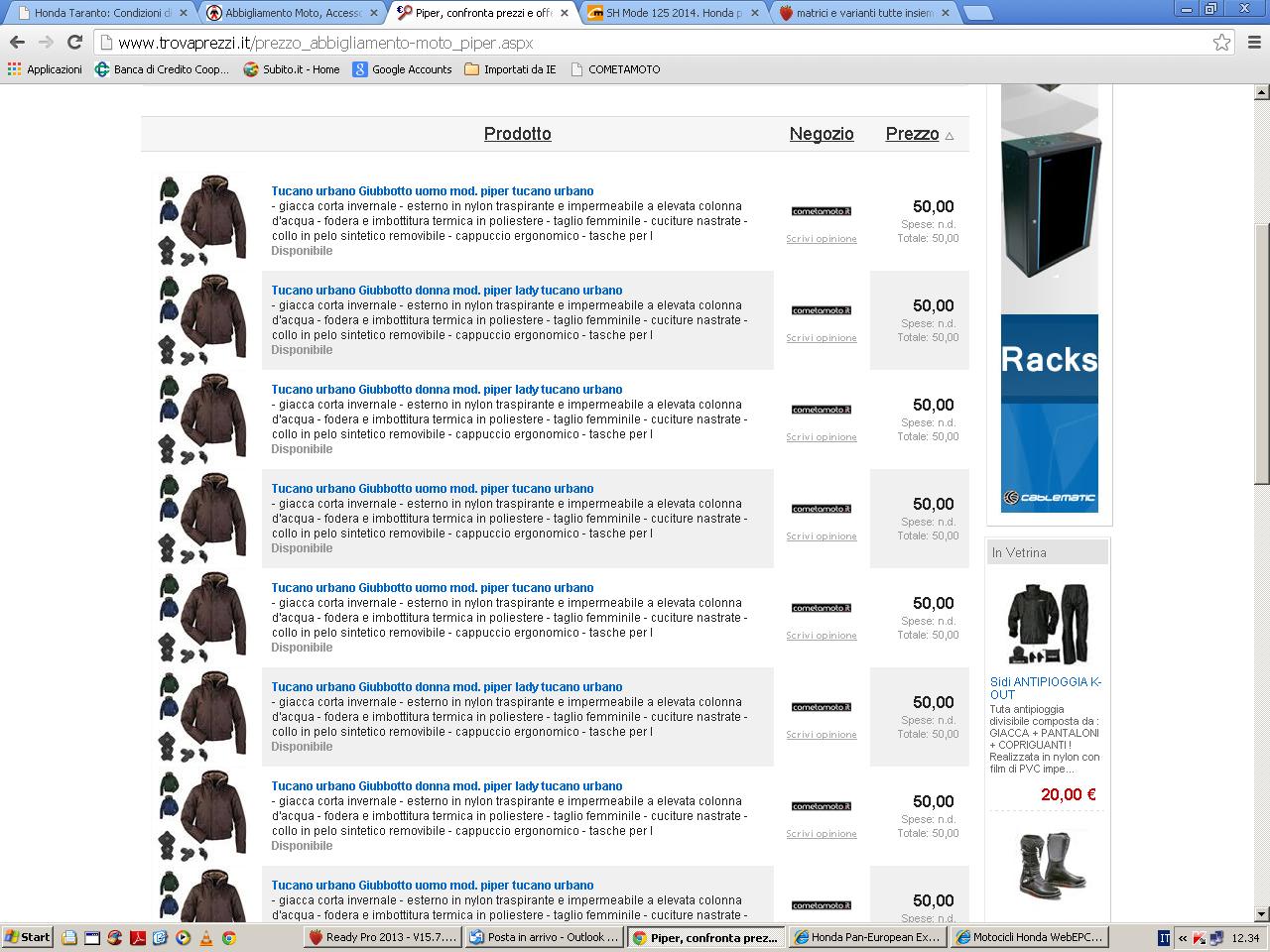Viewport: 1270px width, 952px height.
Task: Click the IT language bar indicator
Action: point(1164,937)
